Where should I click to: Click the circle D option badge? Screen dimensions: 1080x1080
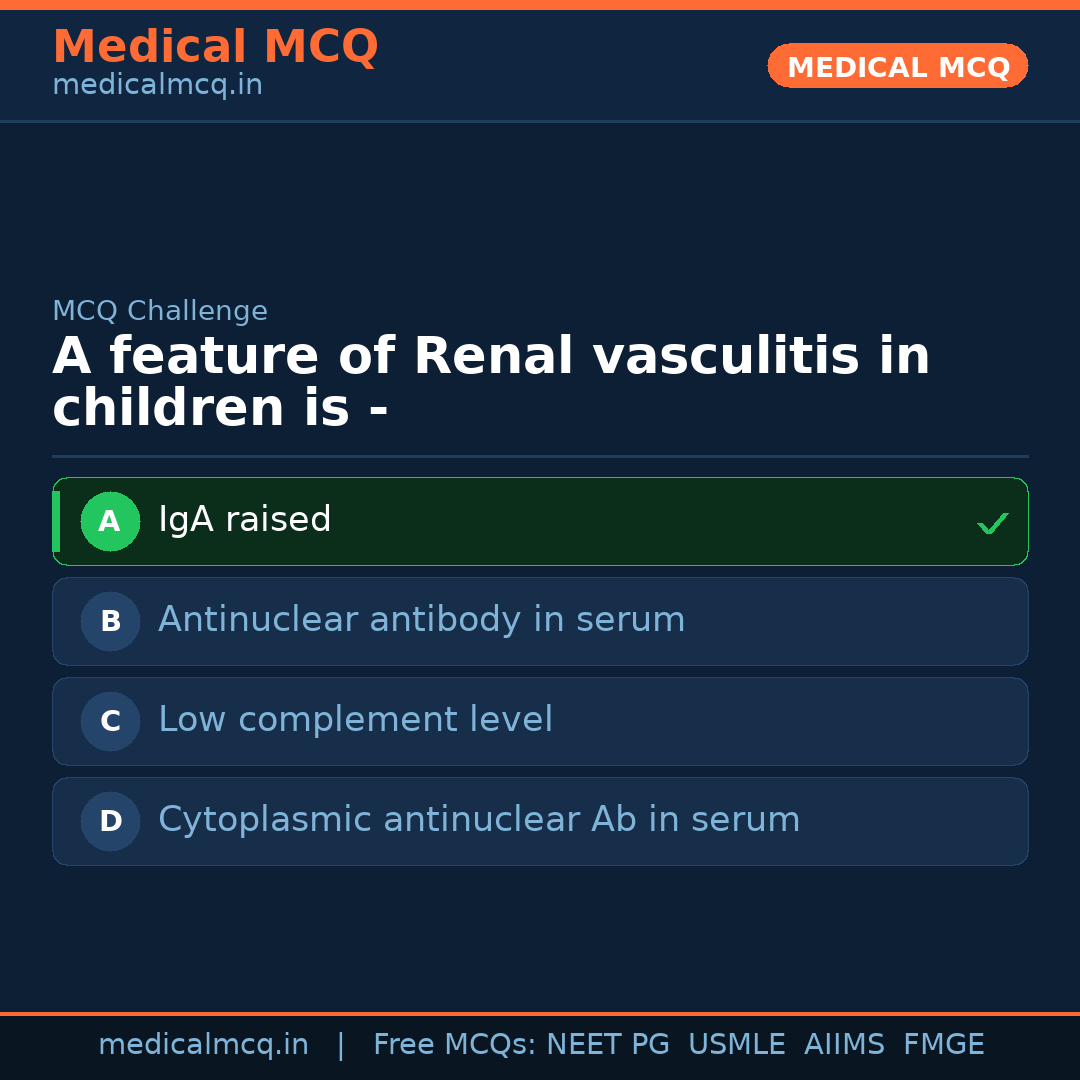point(110,821)
